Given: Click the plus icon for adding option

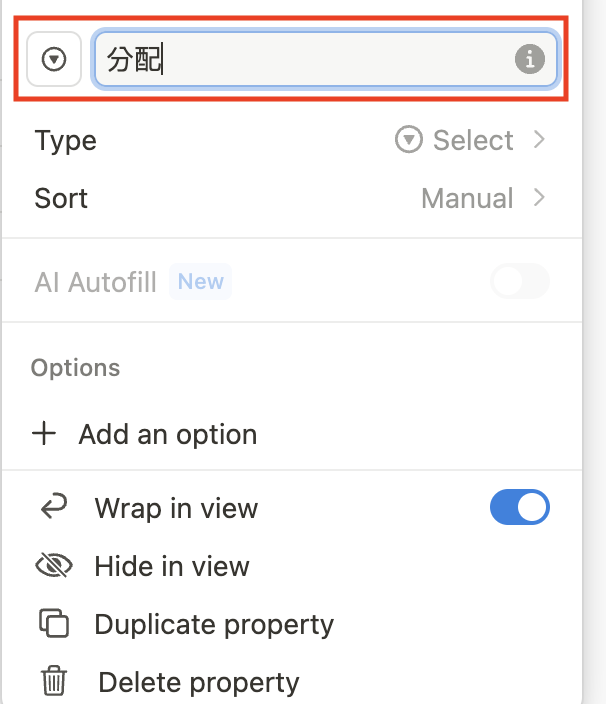Looking at the screenshot, I should [x=44, y=434].
